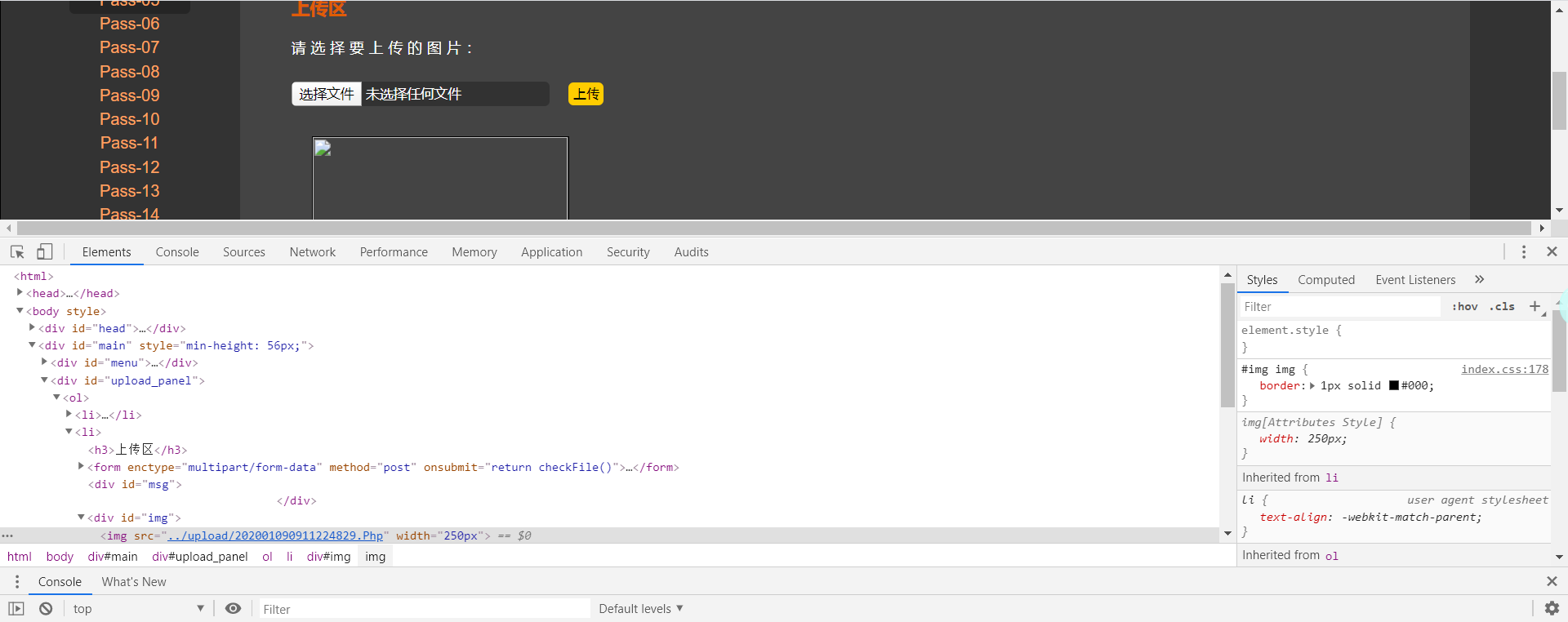This screenshot has width=1568, height=622.
Task: Show the console sidebar icon
Action: pyautogui.click(x=16, y=609)
